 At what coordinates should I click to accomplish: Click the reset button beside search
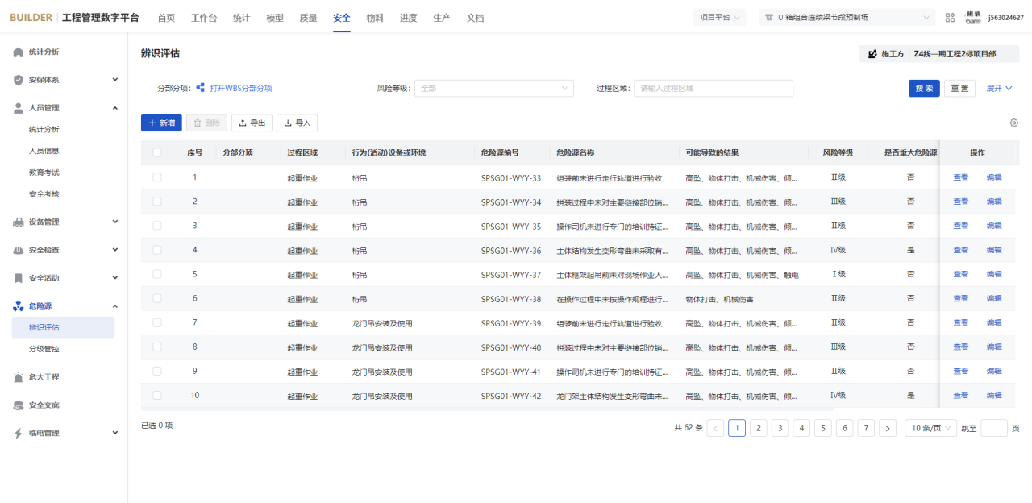960,88
